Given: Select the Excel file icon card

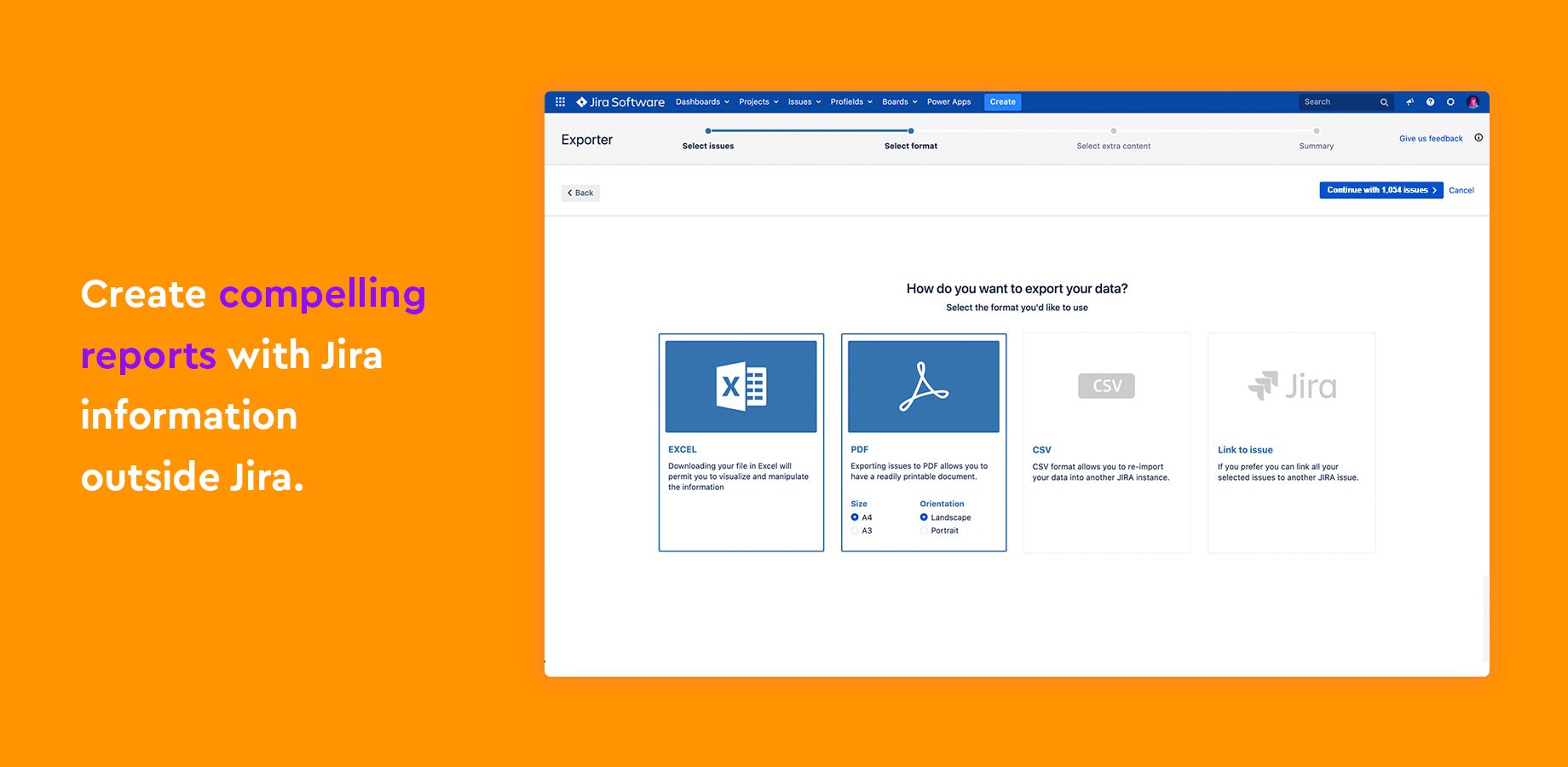Looking at the screenshot, I should click(741, 386).
